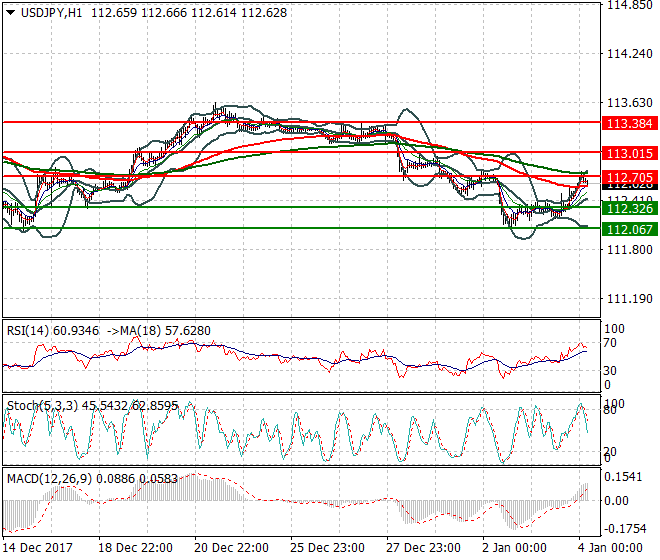Select the RSI(14) 60.9346 indicator label
Image resolution: width=660 pixels, height=560 pixels.
point(53,331)
